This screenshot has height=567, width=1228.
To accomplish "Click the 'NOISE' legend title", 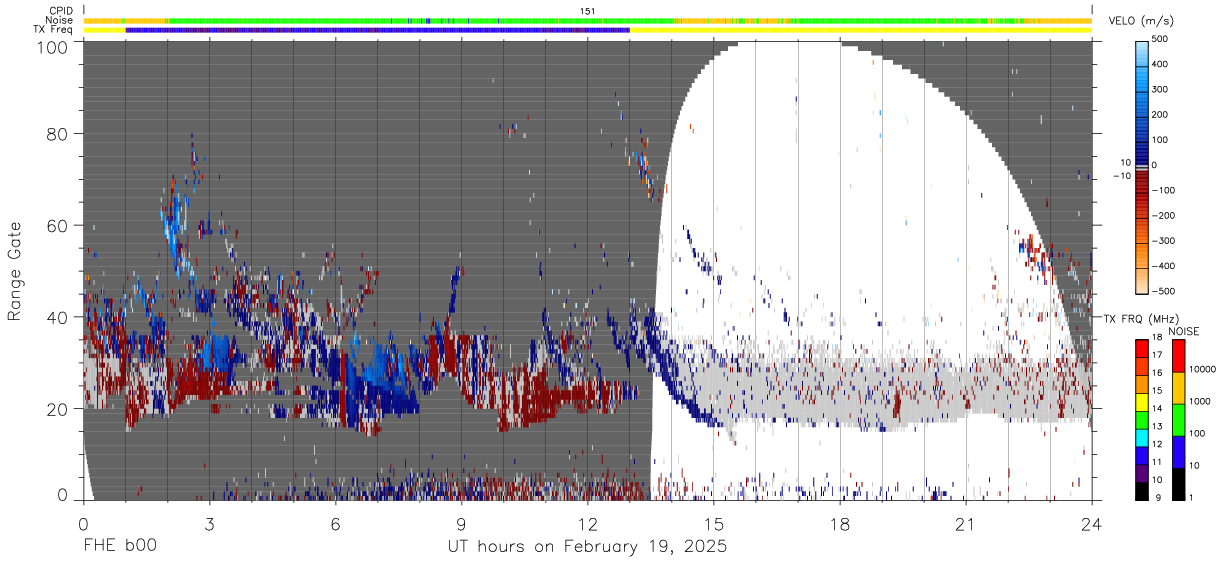I will pyautogui.click(x=1183, y=331).
